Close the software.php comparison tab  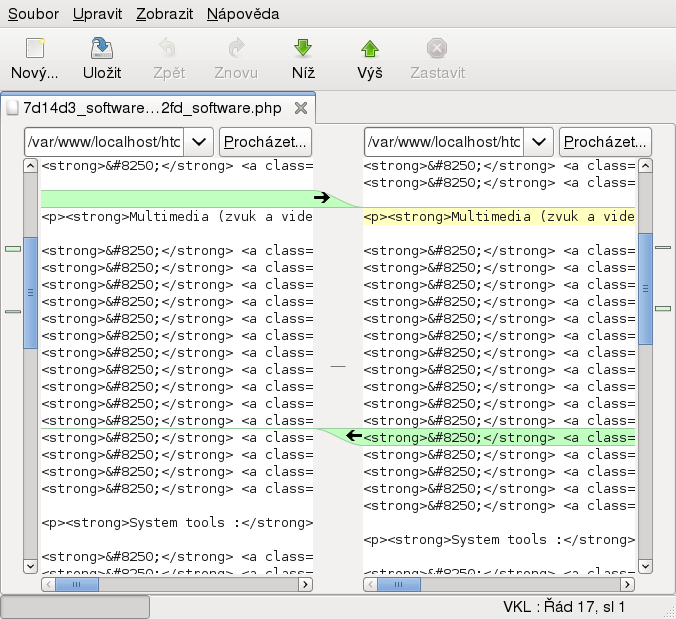(301, 108)
